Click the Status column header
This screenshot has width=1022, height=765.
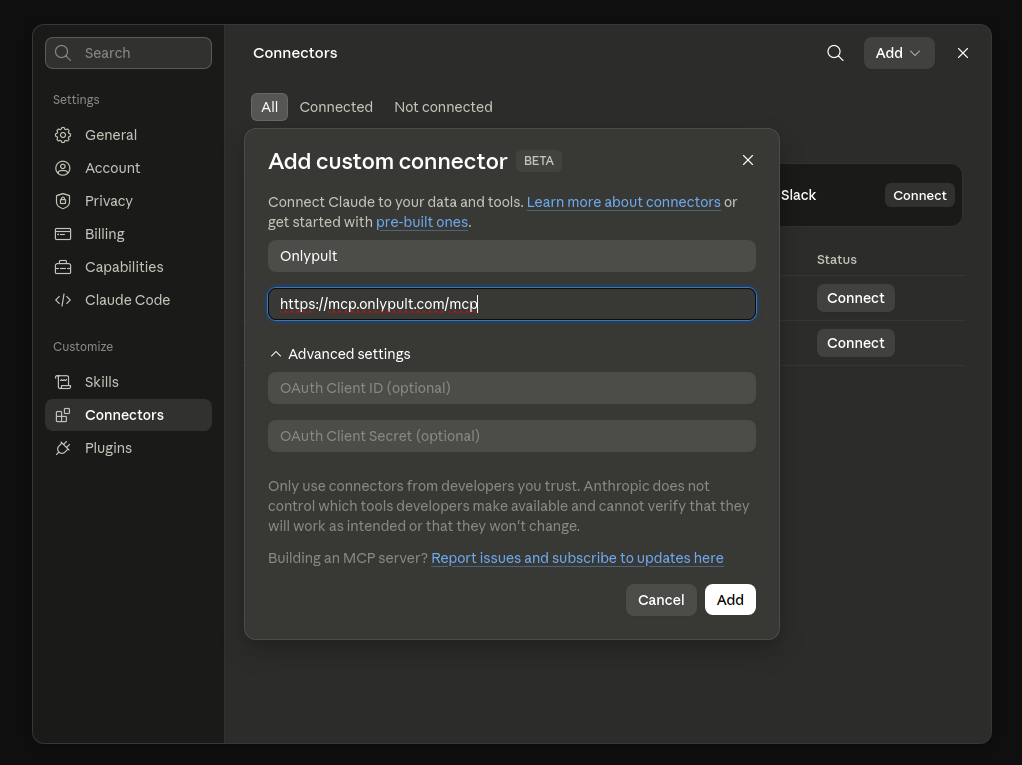[x=836, y=259]
